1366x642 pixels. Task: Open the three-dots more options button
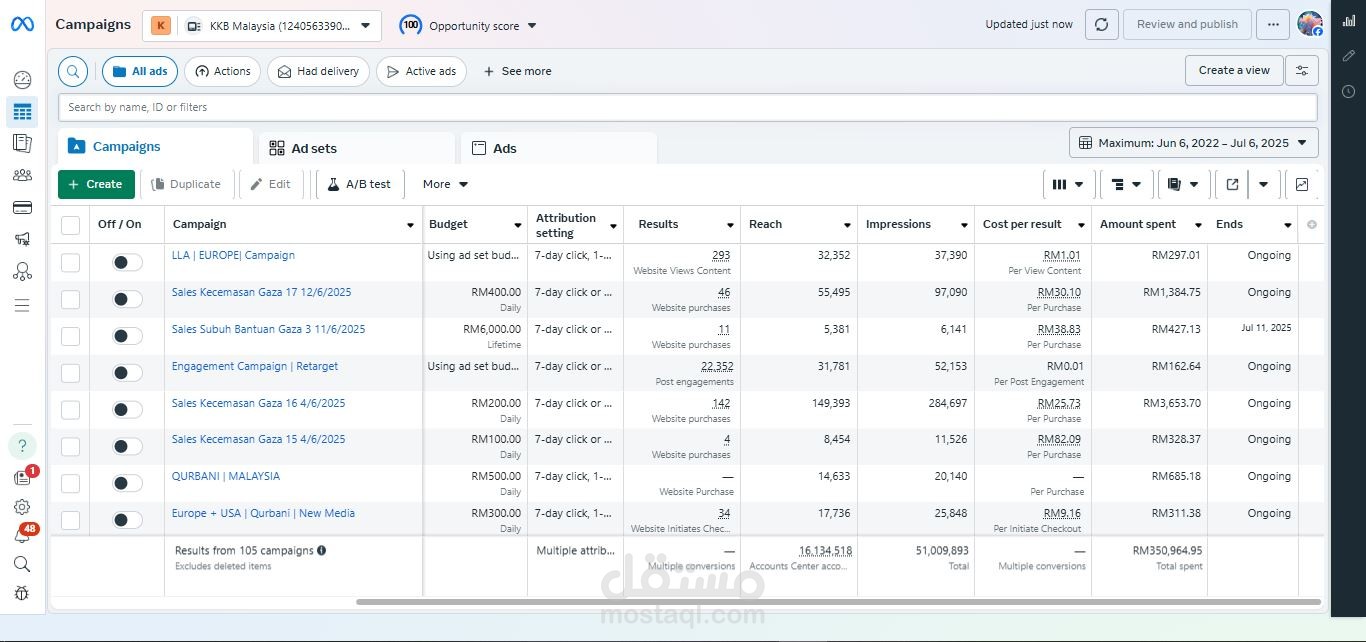click(x=1273, y=25)
